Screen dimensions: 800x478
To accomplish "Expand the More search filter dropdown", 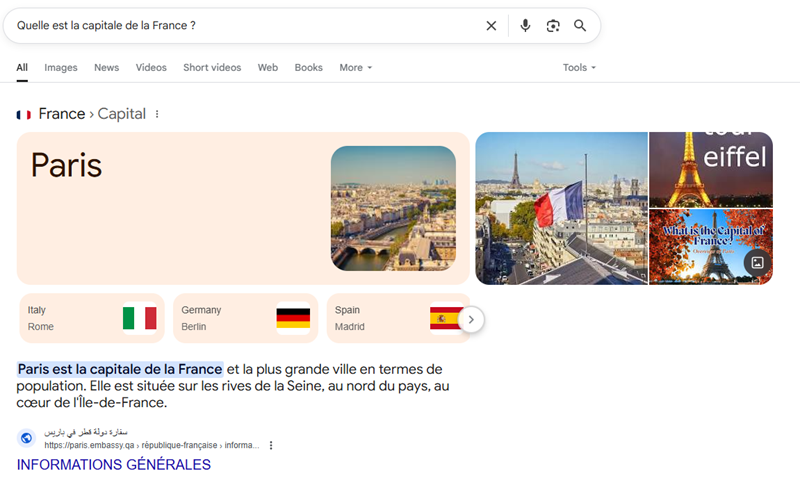I will pos(356,67).
